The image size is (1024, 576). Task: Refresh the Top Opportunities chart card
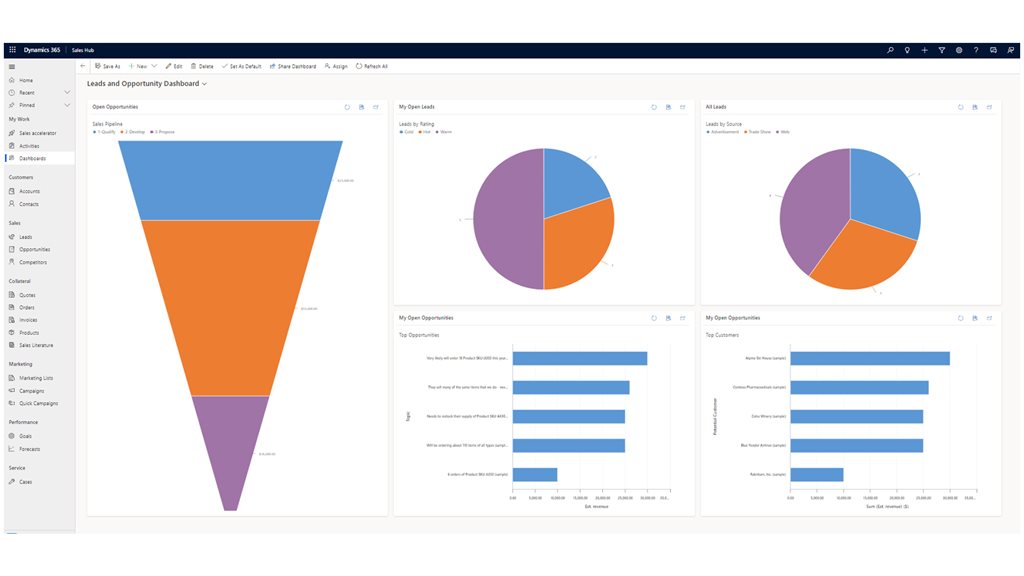pos(654,318)
